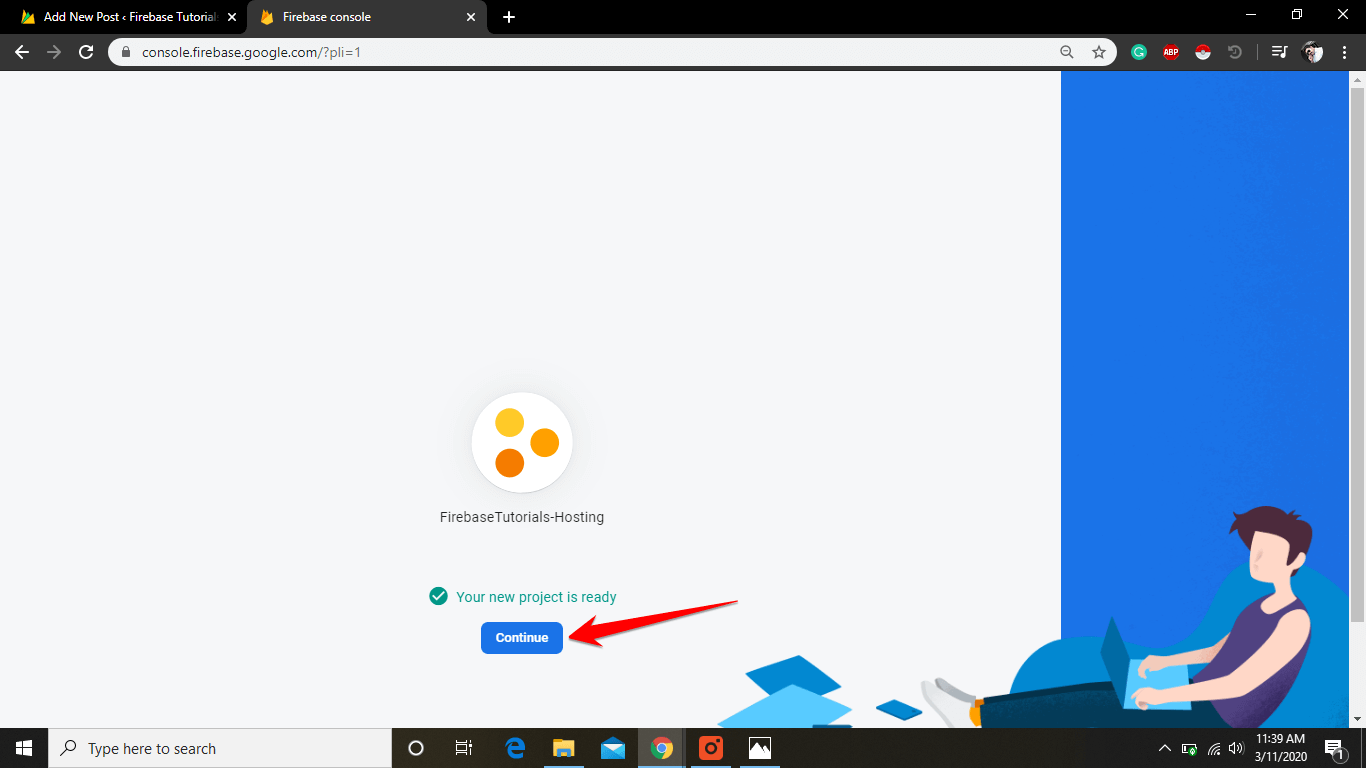Open the Wi-Fi network icon
1366x768 pixels.
1214,748
